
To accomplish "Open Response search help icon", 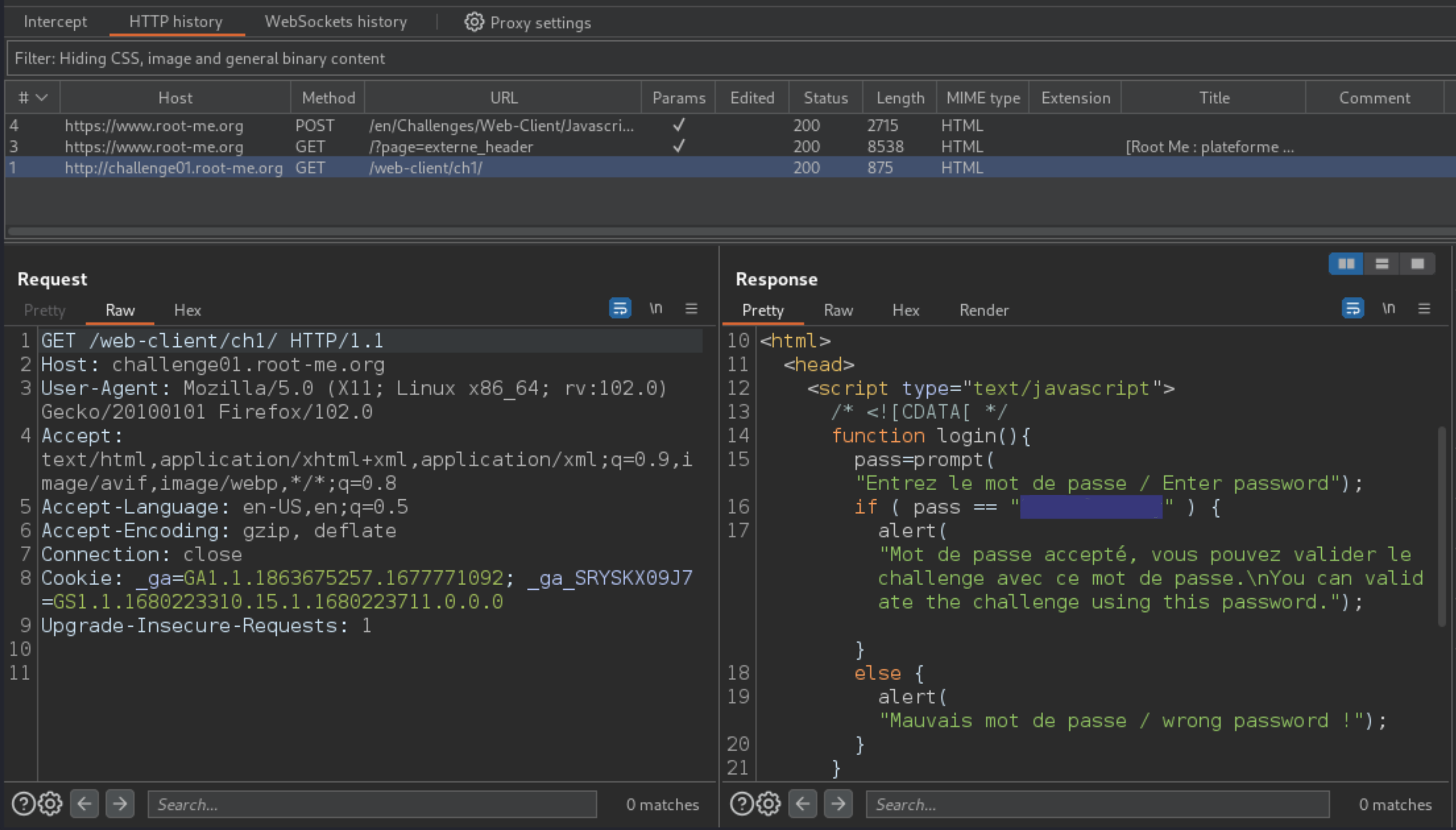I will [x=741, y=804].
